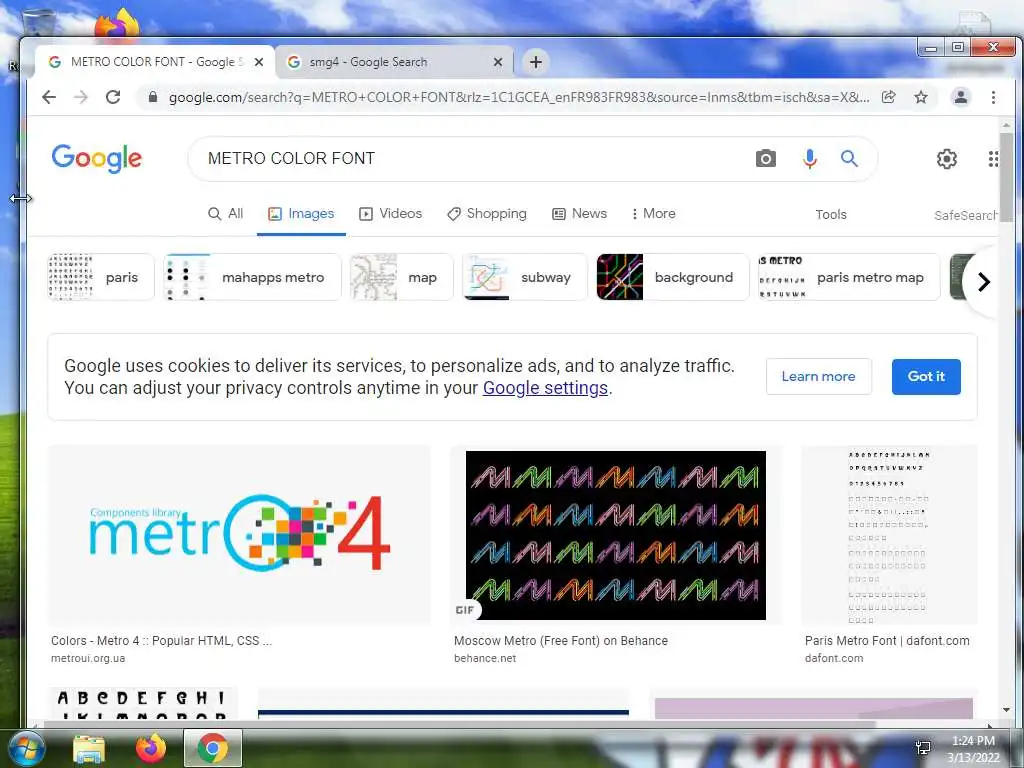Click Moscow Metro (Free Font) on Behance title
The width and height of the screenshot is (1024, 768).
tap(561, 641)
